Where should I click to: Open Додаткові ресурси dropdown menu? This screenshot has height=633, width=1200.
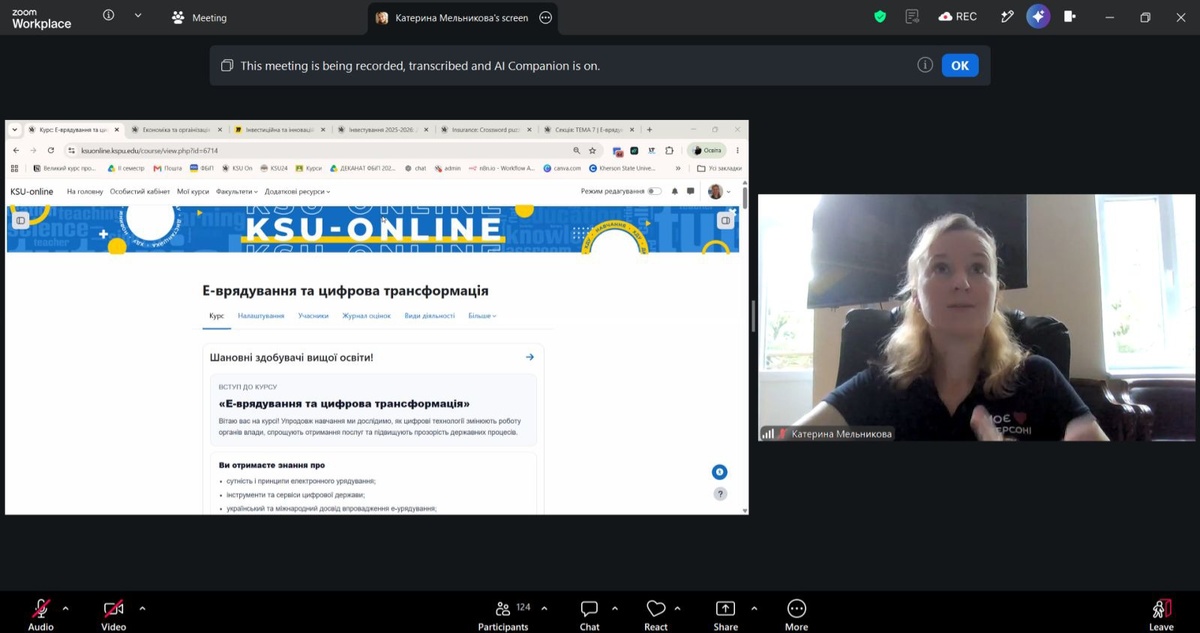click(x=297, y=191)
